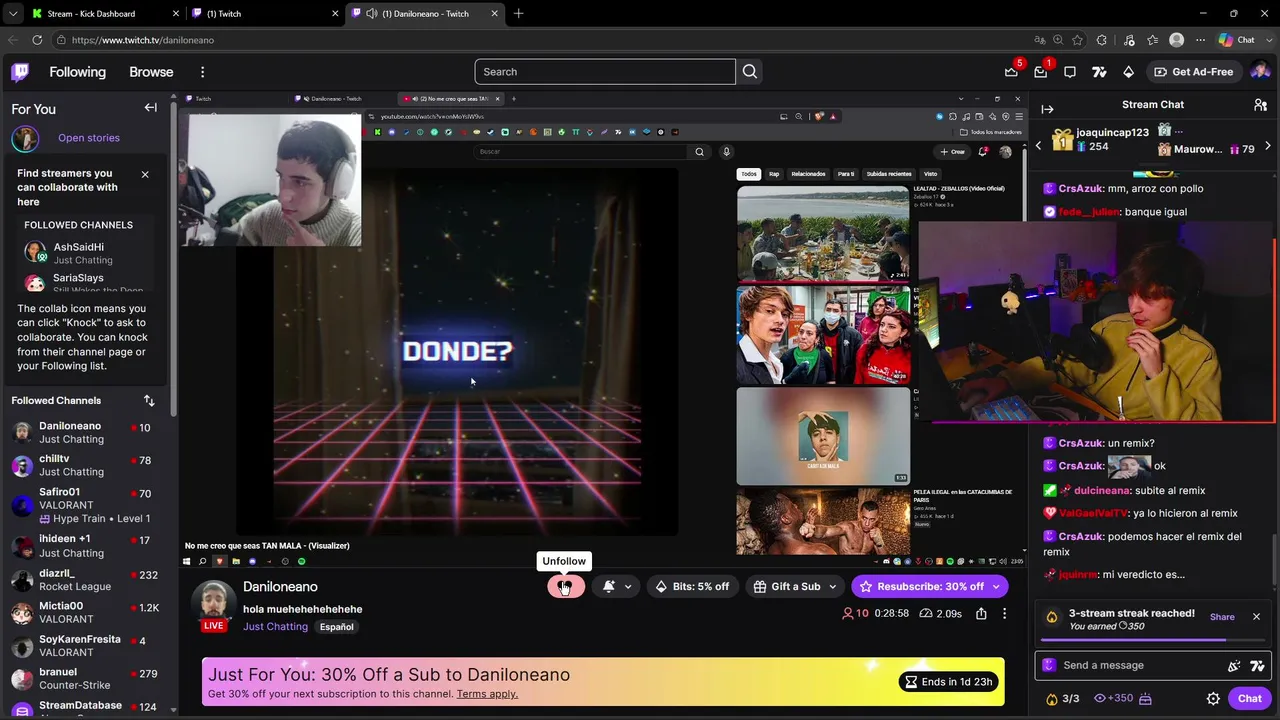Open the 7TV emote menu in chat
The height and width of the screenshot is (720, 1280).
point(1257,666)
